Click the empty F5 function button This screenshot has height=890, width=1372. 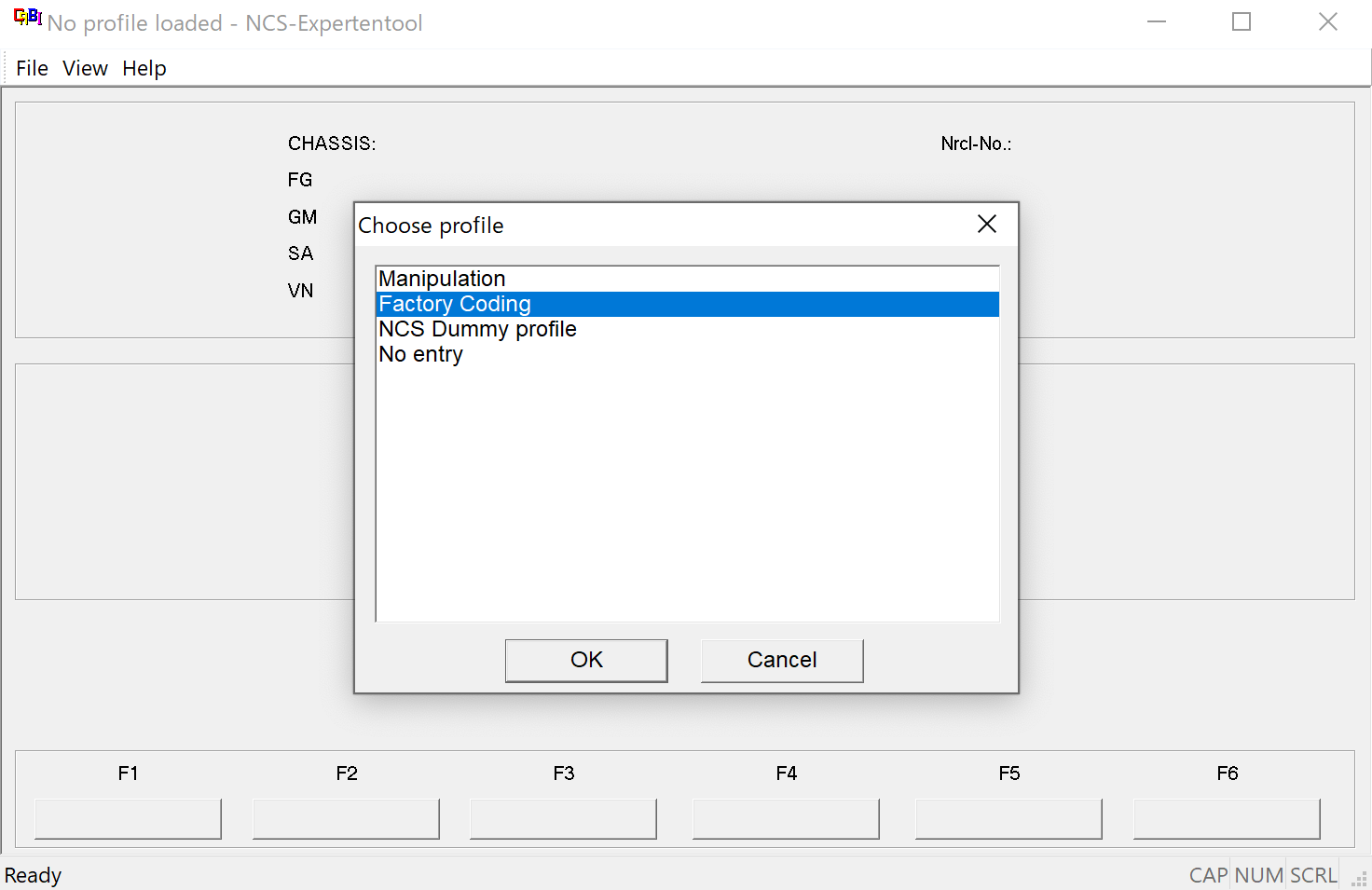click(x=1008, y=818)
